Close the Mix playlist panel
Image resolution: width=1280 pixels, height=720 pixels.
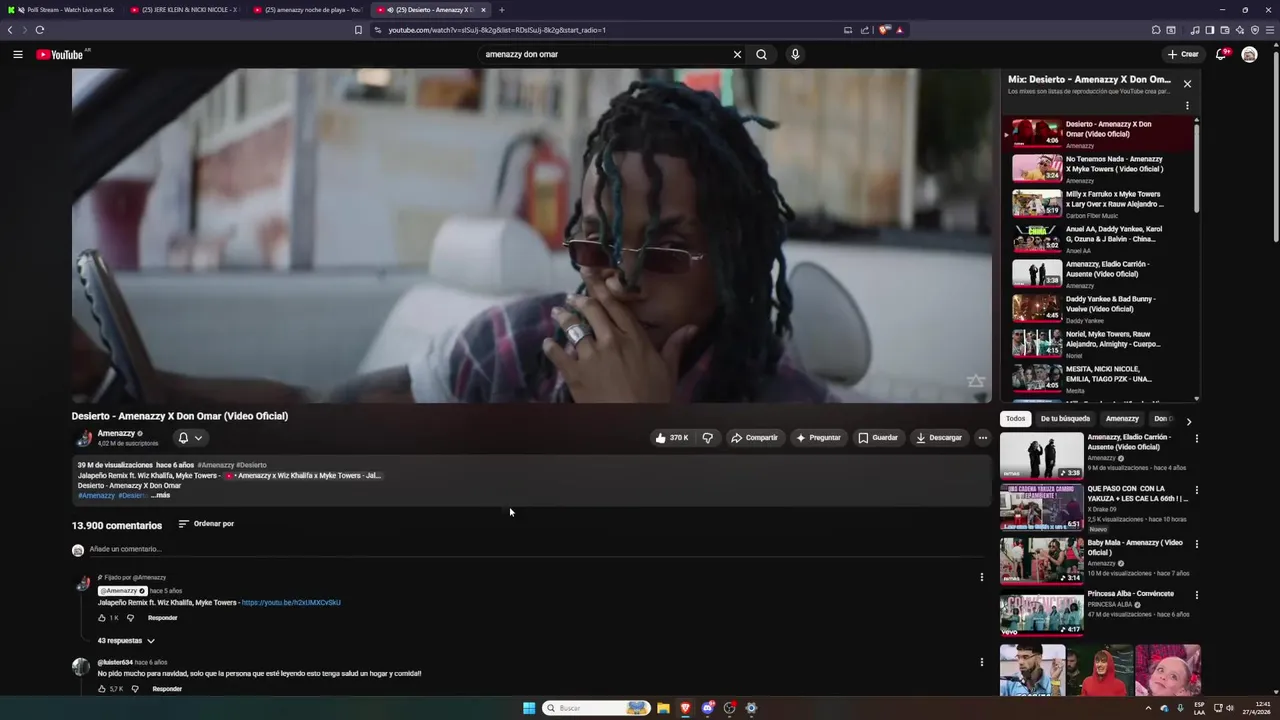click(x=1187, y=84)
